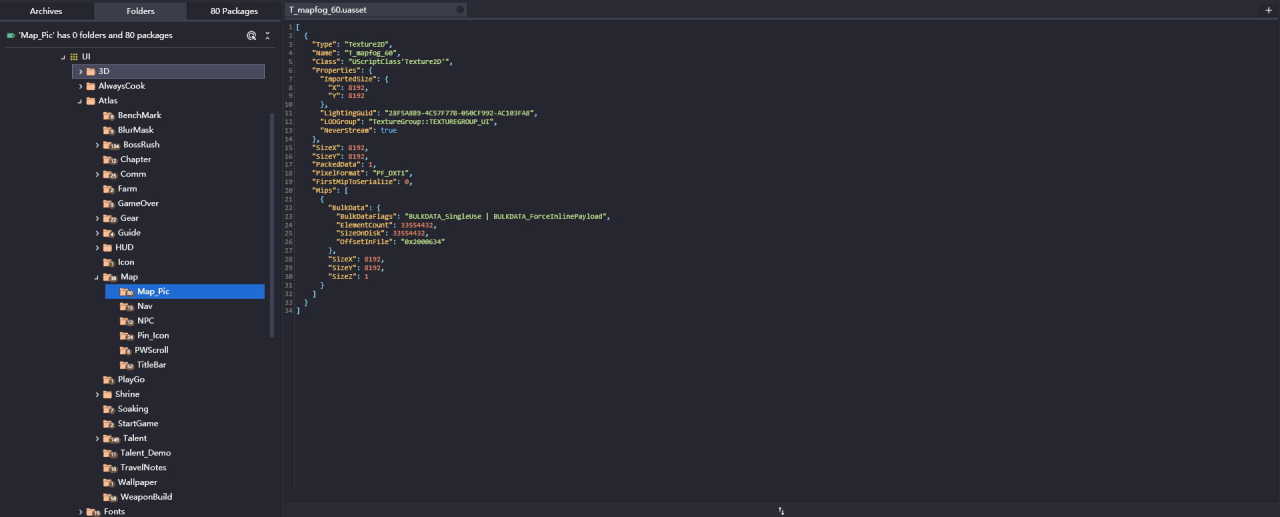The image size is (1280, 517).
Task: Add a new tab with plus icon
Action: (1269, 10)
